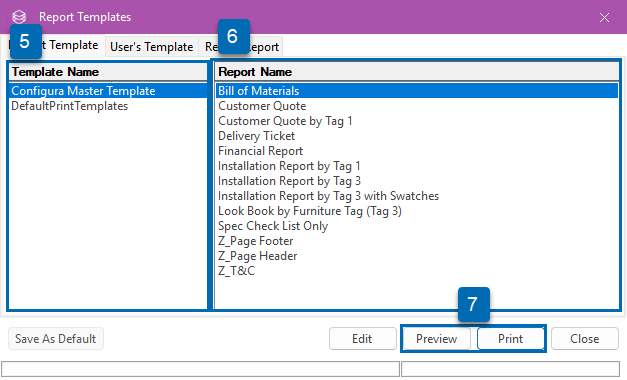
Task: Select Installation Report by Tag 1
Action: 417,166
